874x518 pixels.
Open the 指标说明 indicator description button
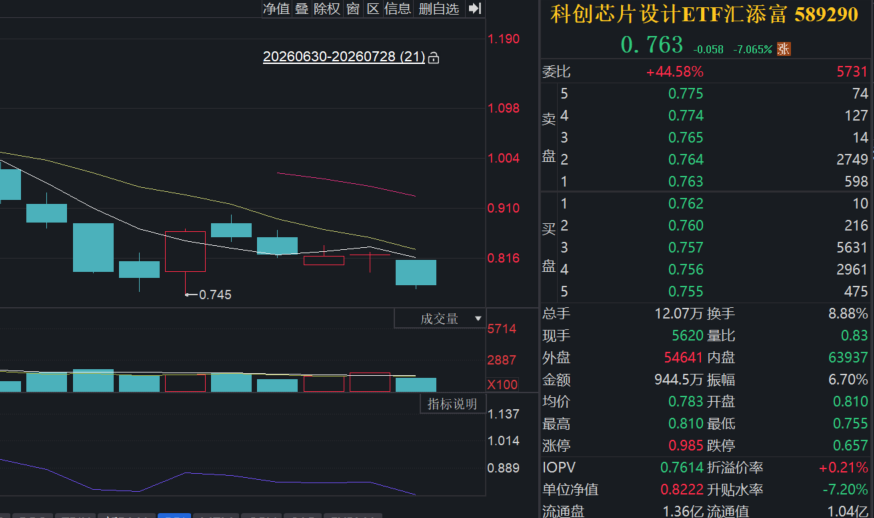point(452,404)
